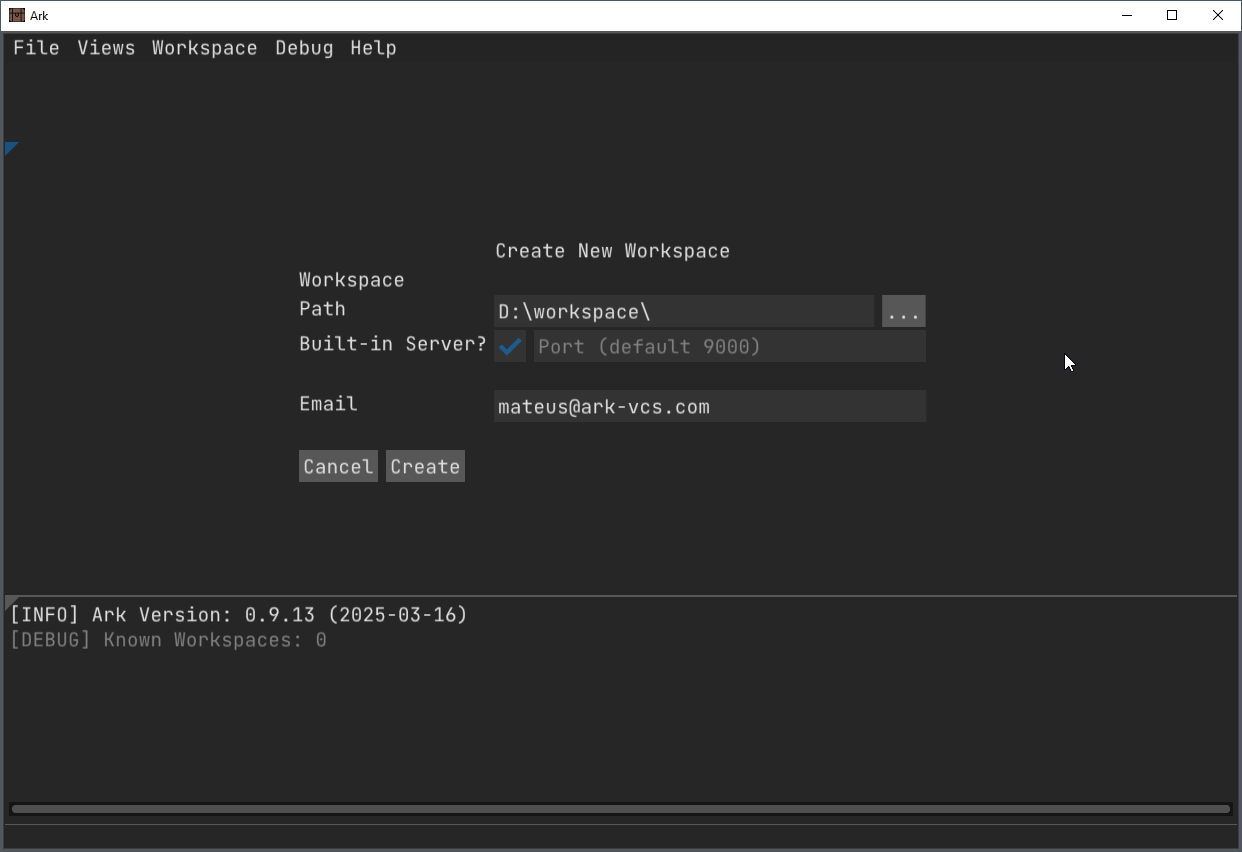Click the horizontal scrollbar below the log

click(620, 809)
